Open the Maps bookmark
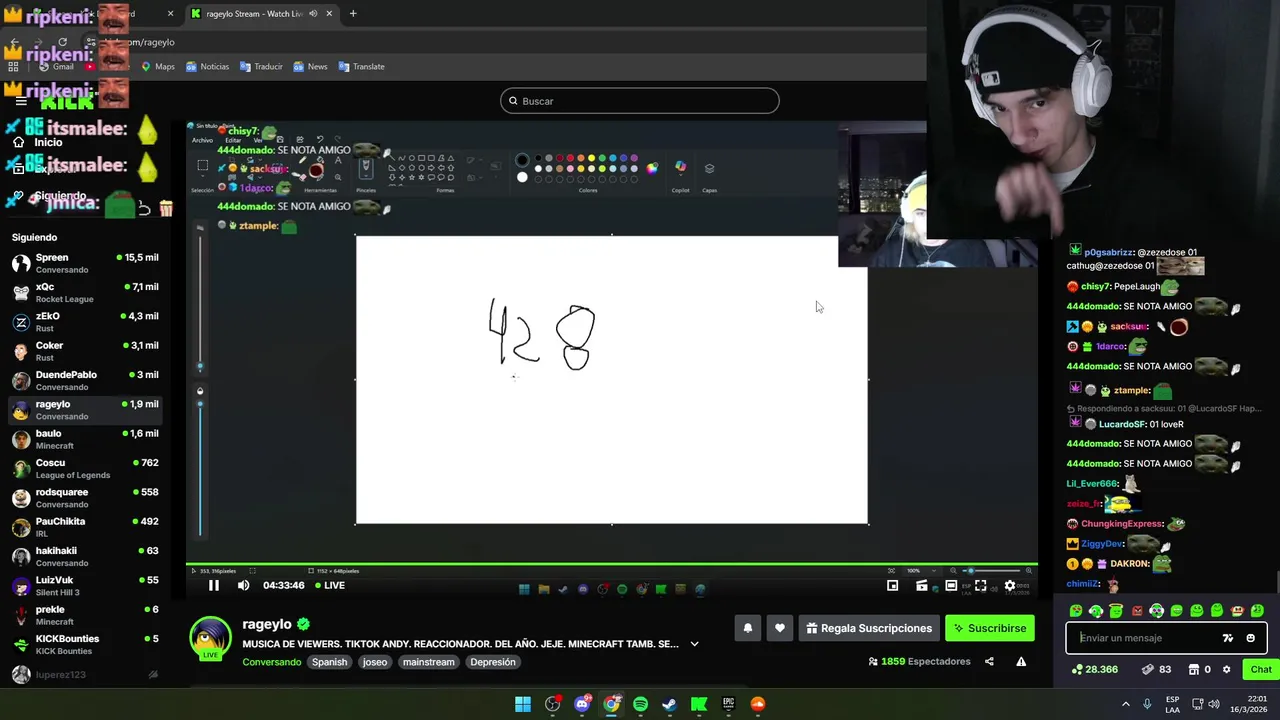The height and width of the screenshot is (720, 1280). coord(157,67)
